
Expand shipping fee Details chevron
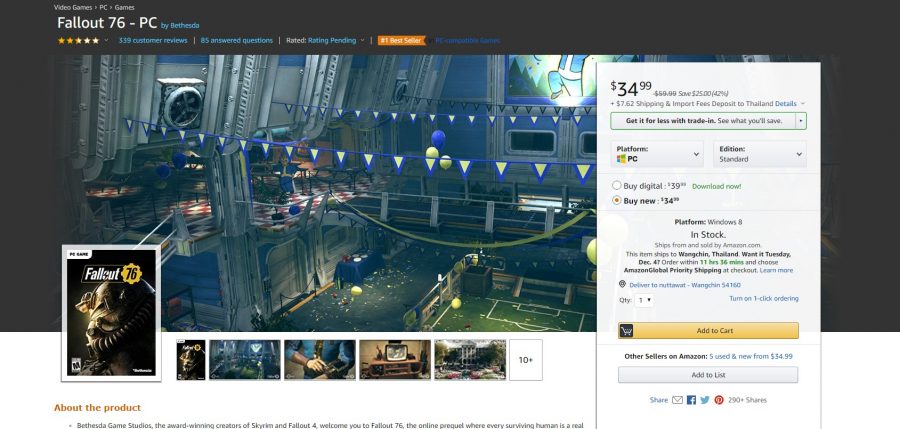coord(802,103)
